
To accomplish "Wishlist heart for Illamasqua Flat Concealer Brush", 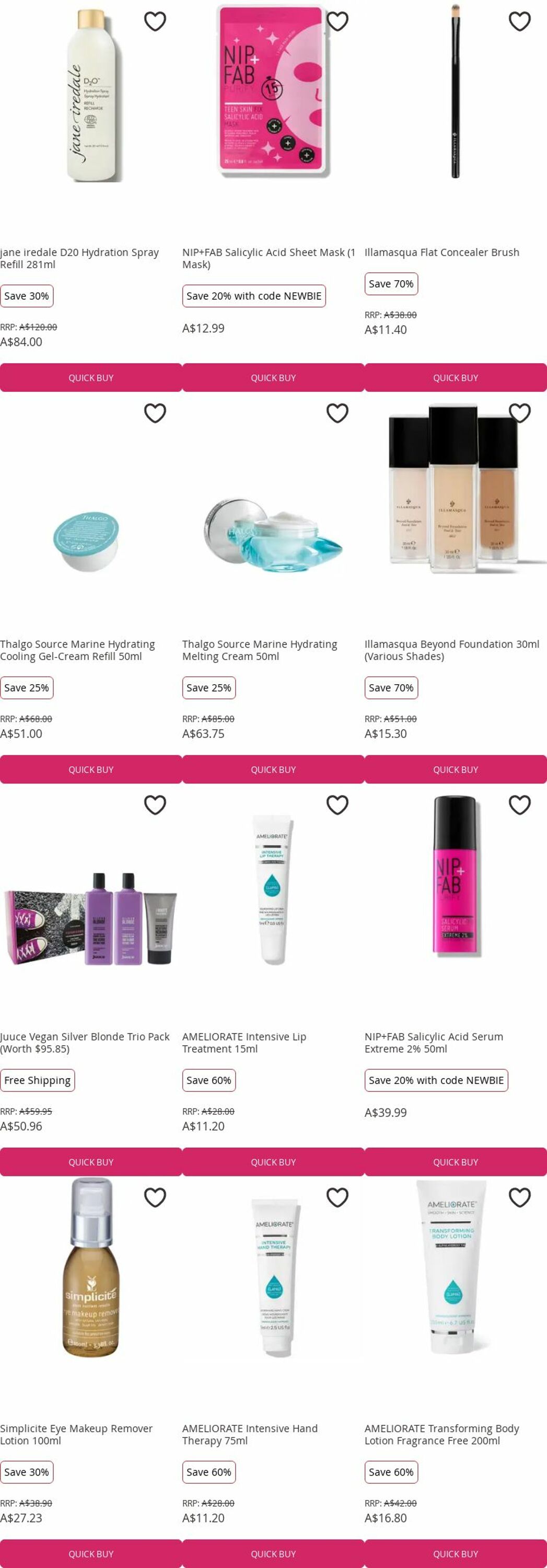I will tap(520, 21).
